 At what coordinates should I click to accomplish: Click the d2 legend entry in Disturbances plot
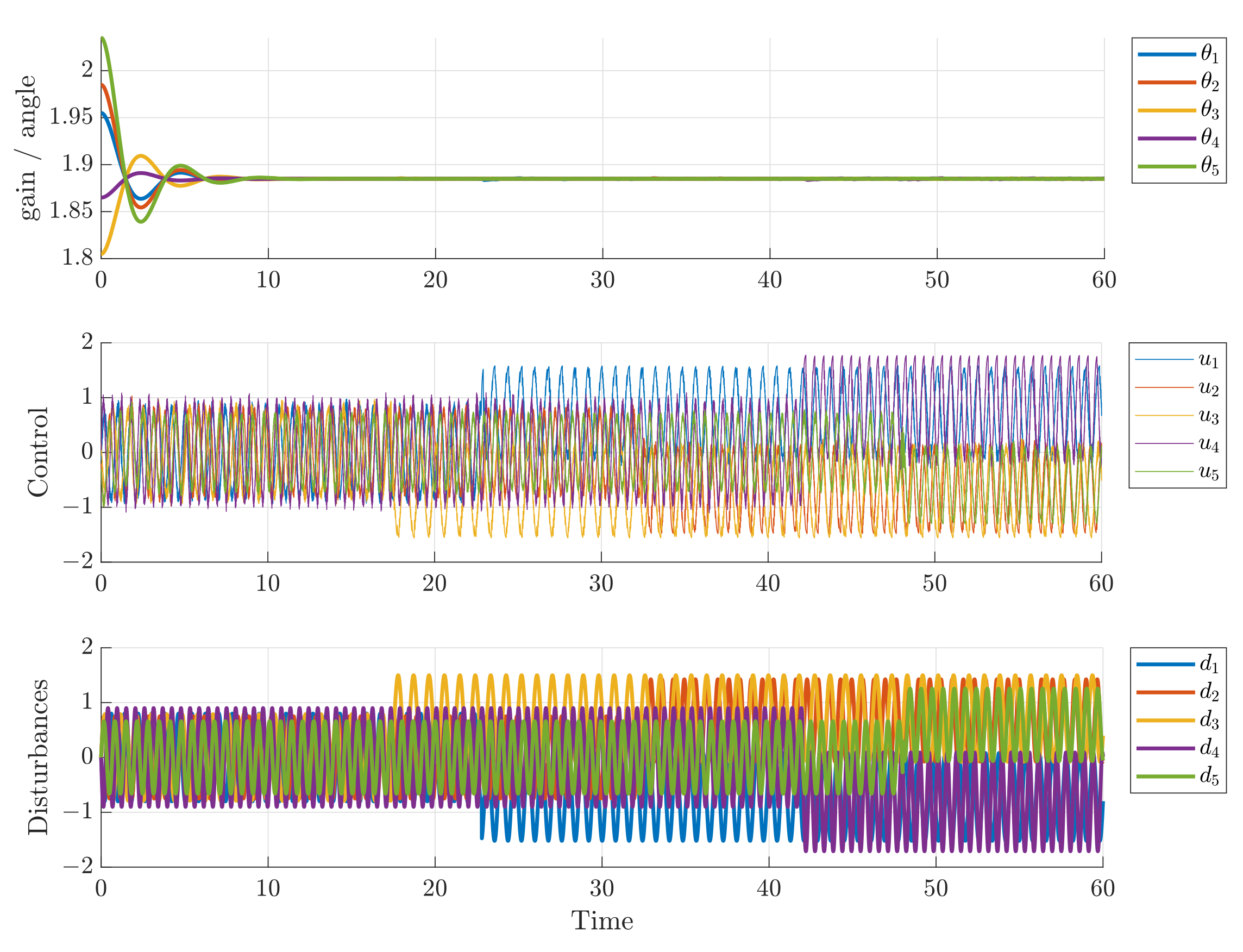(x=1177, y=692)
